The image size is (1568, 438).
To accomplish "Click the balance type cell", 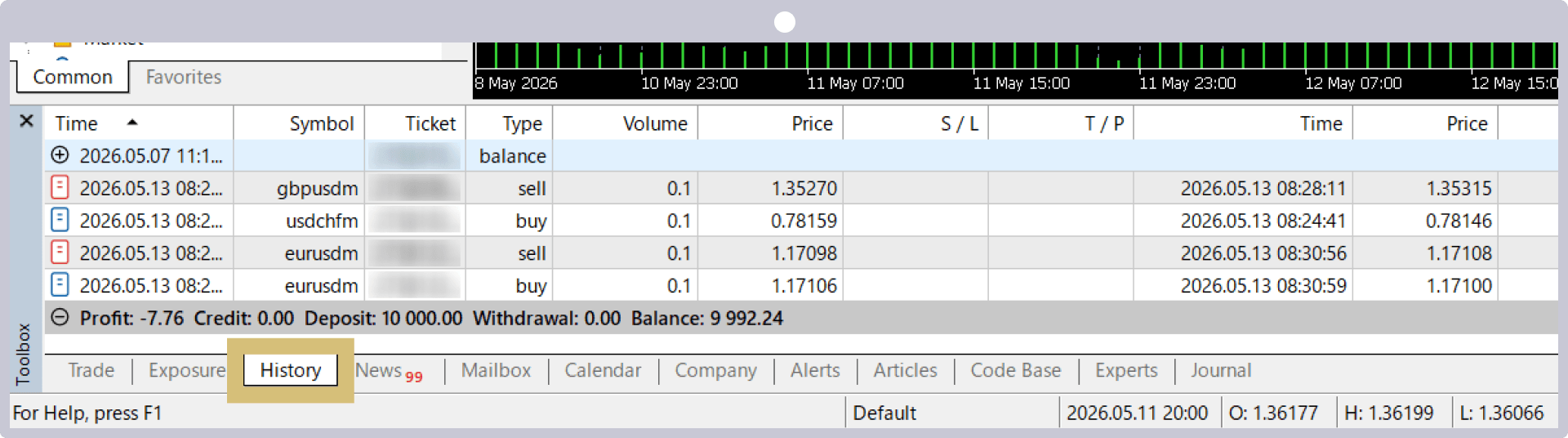I will click(512, 155).
